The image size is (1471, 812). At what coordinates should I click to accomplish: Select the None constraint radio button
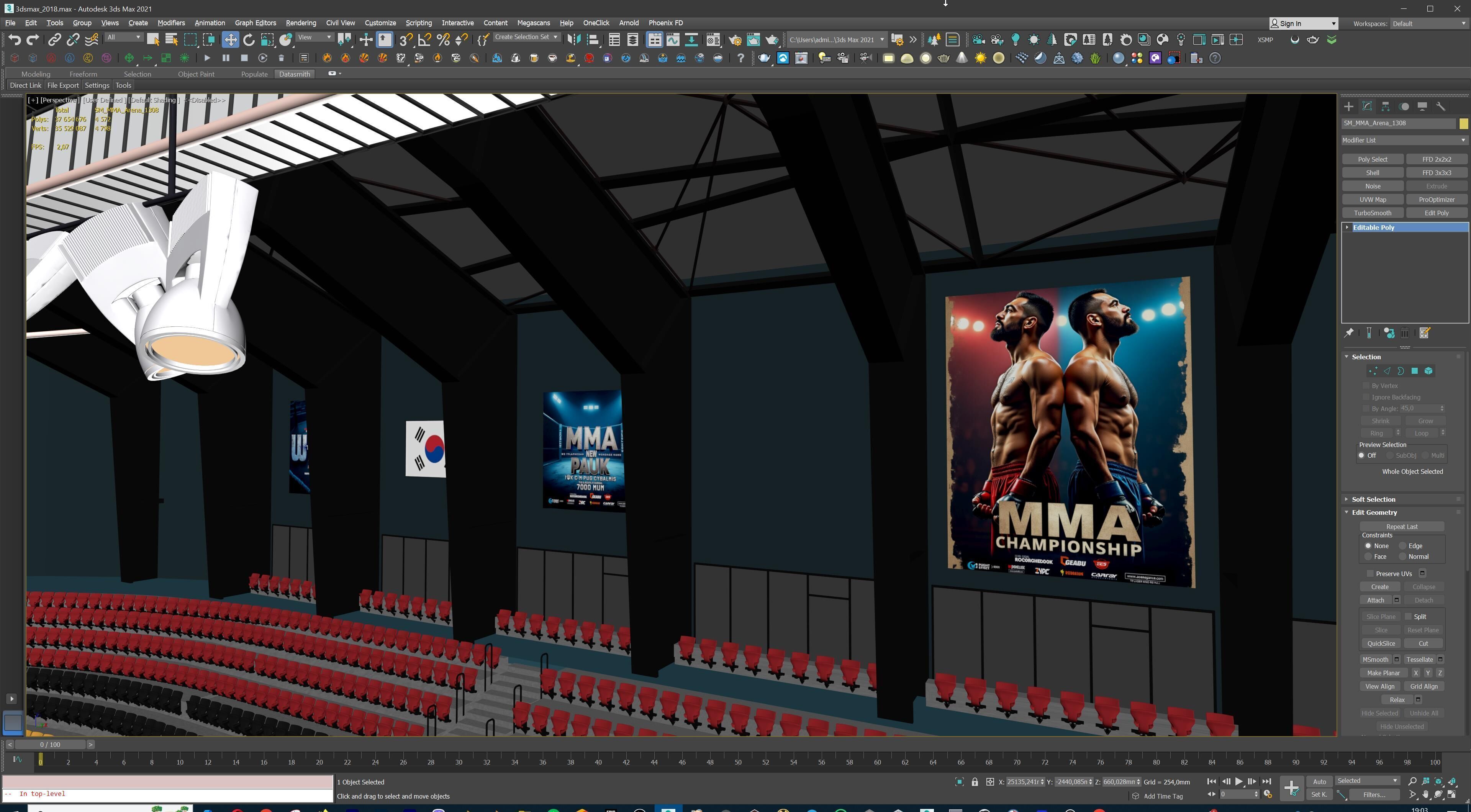1368,546
